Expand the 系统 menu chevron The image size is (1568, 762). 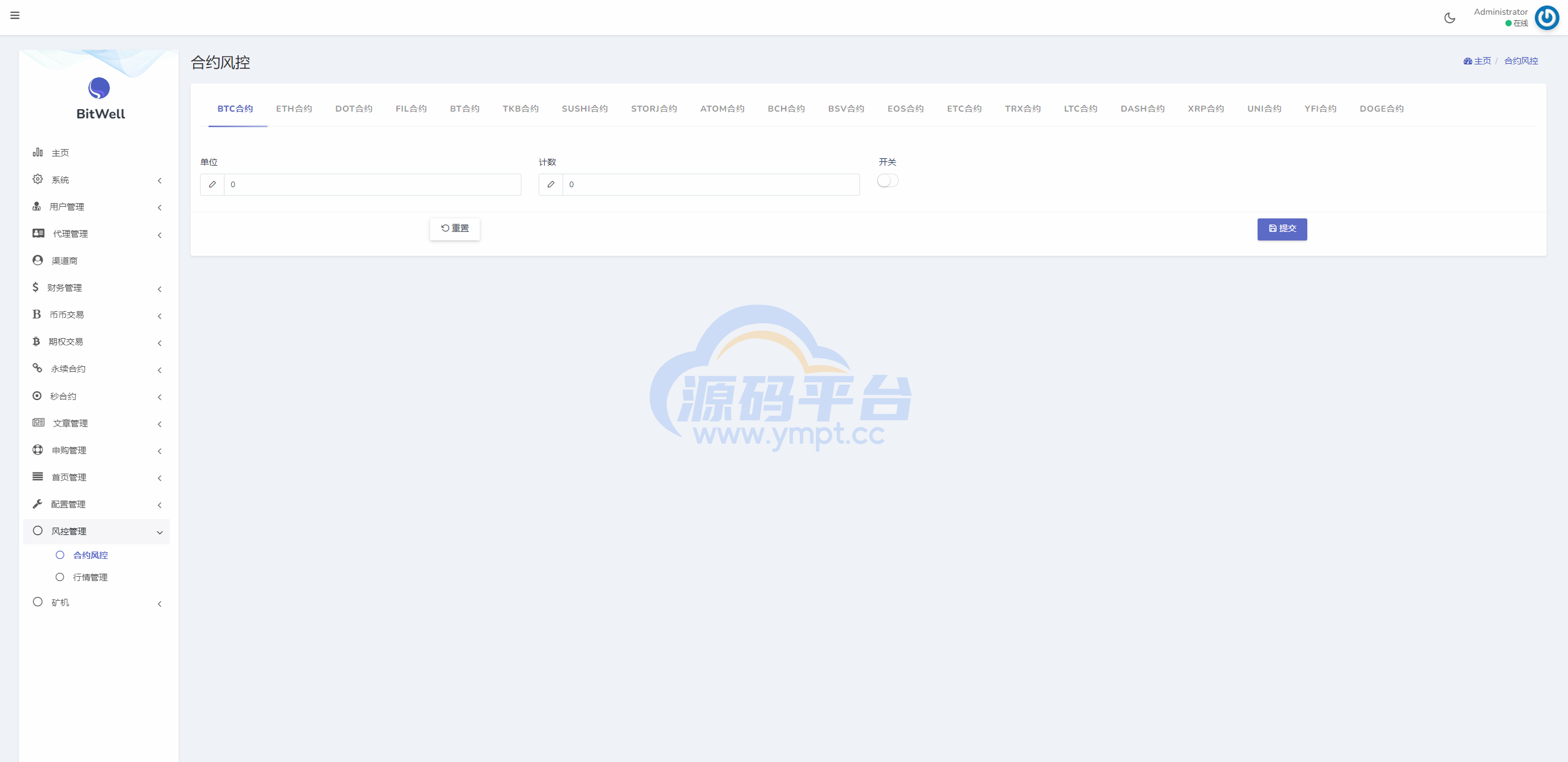coord(159,180)
